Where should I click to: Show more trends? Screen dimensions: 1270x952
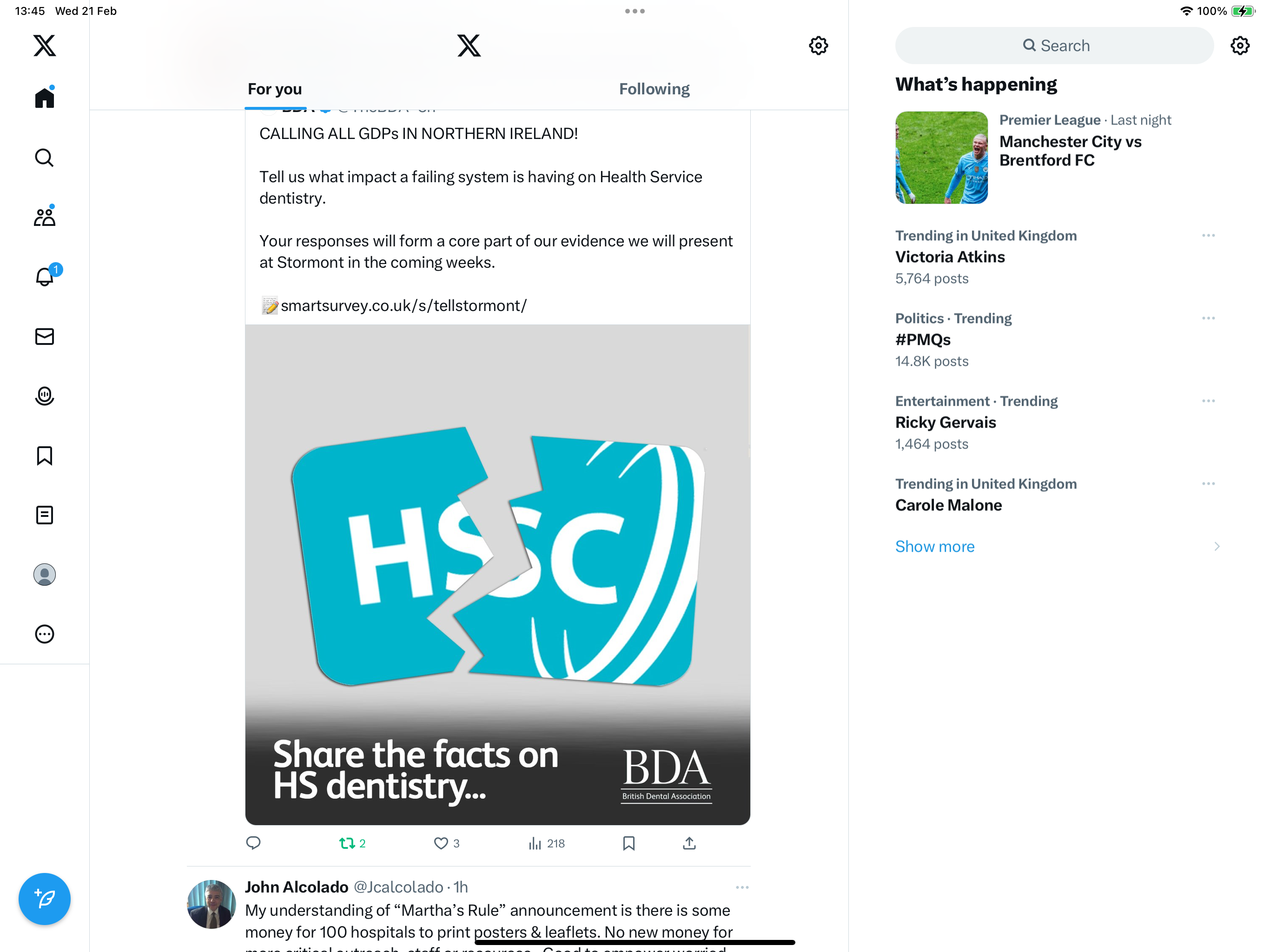click(x=935, y=546)
